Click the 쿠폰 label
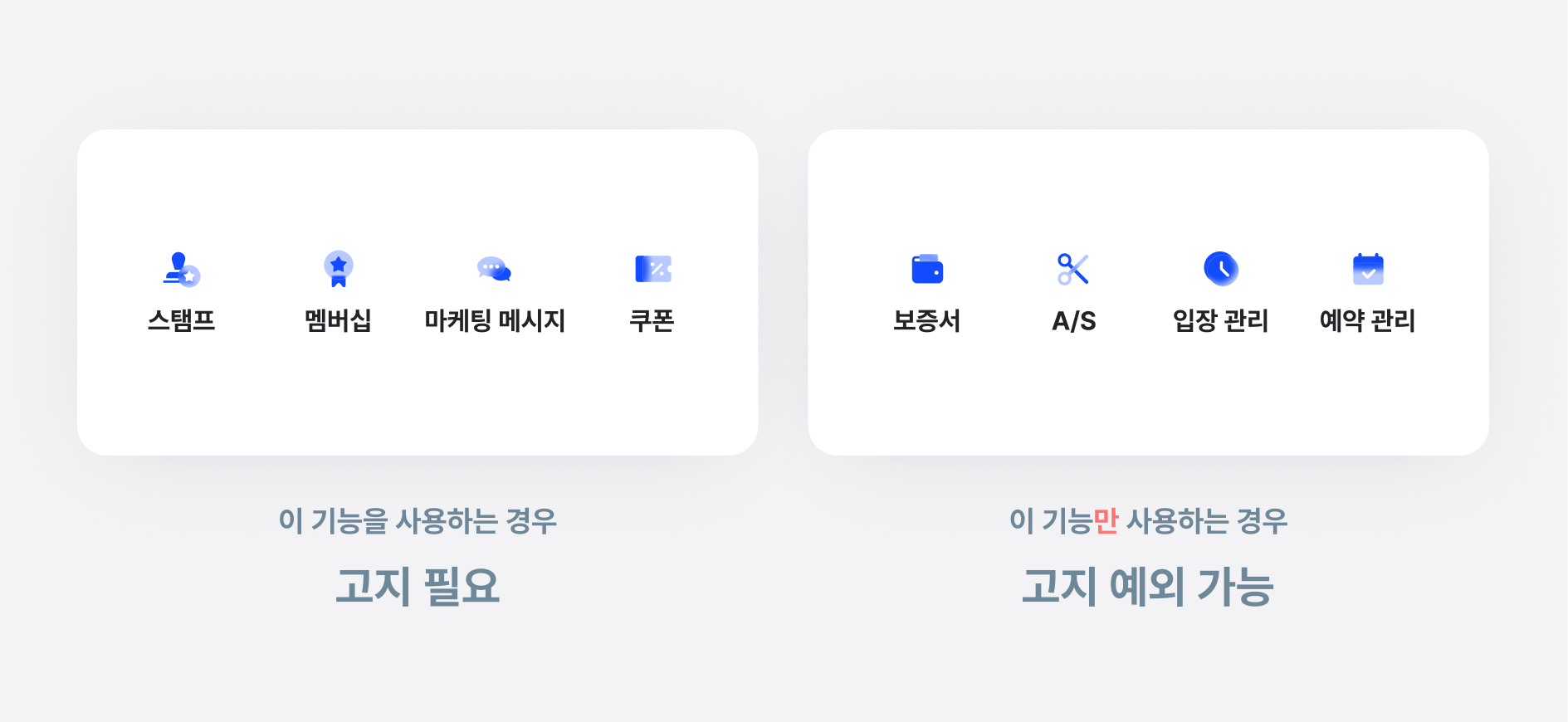Image resolution: width=1568 pixels, height=722 pixels. 652,320
